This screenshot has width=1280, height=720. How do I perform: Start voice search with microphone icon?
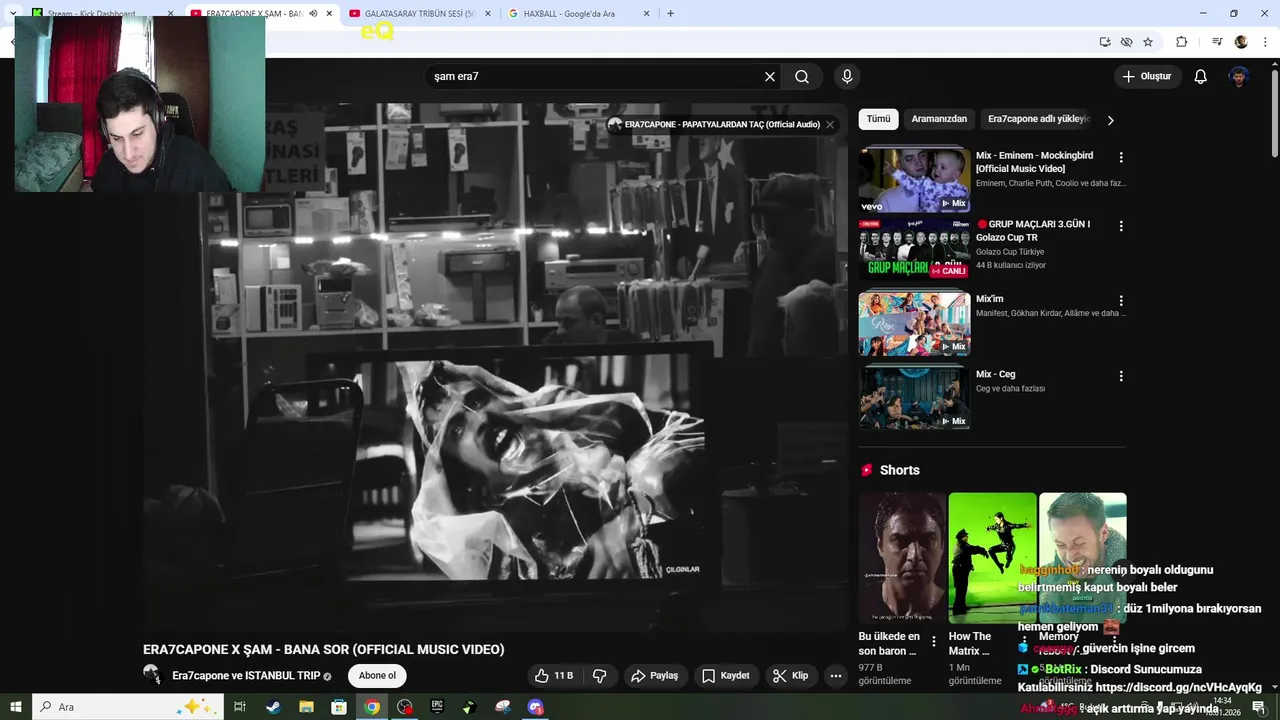[x=847, y=76]
